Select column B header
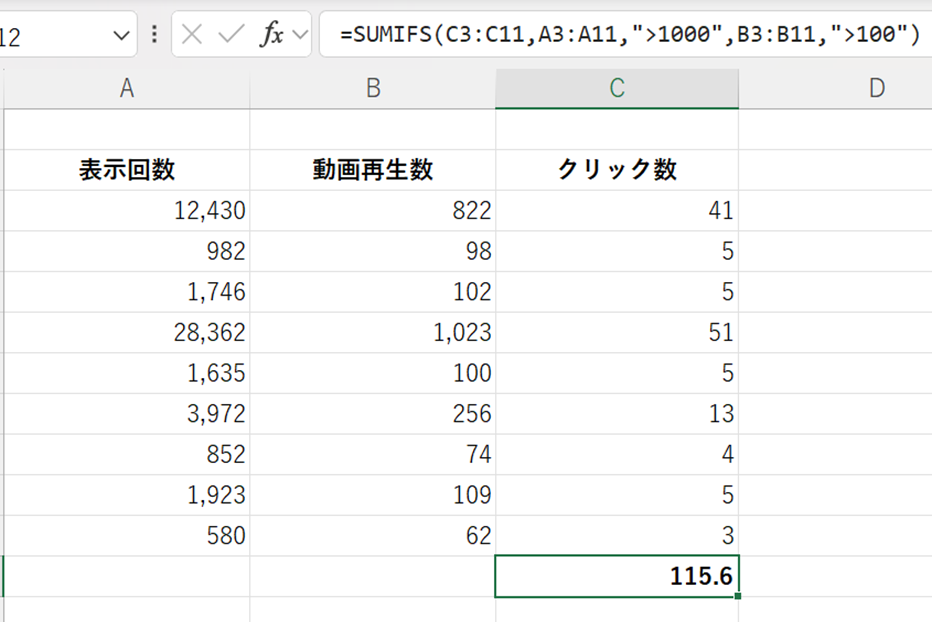Viewport: 932px width, 622px height. click(x=373, y=89)
